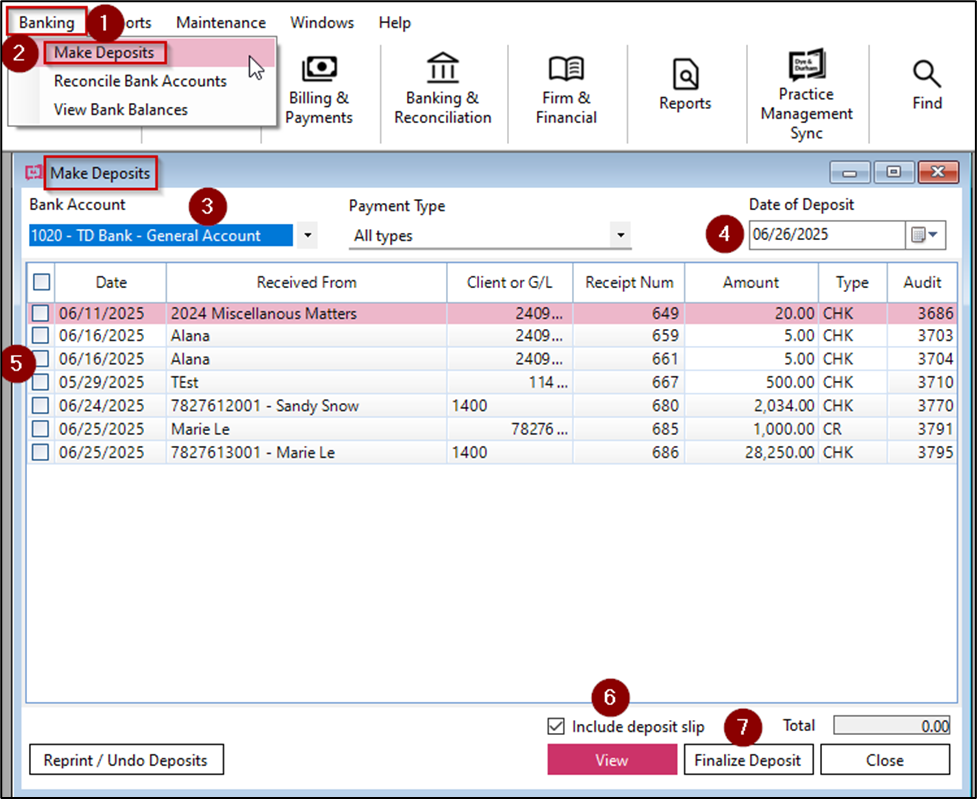Expand the Payment Type dropdown
This screenshot has height=799, width=977.
coord(621,236)
